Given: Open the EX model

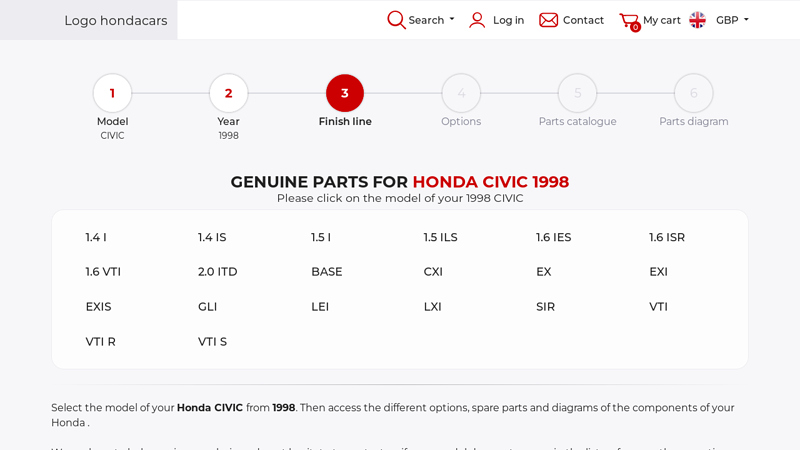Looking at the screenshot, I should coord(544,272).
